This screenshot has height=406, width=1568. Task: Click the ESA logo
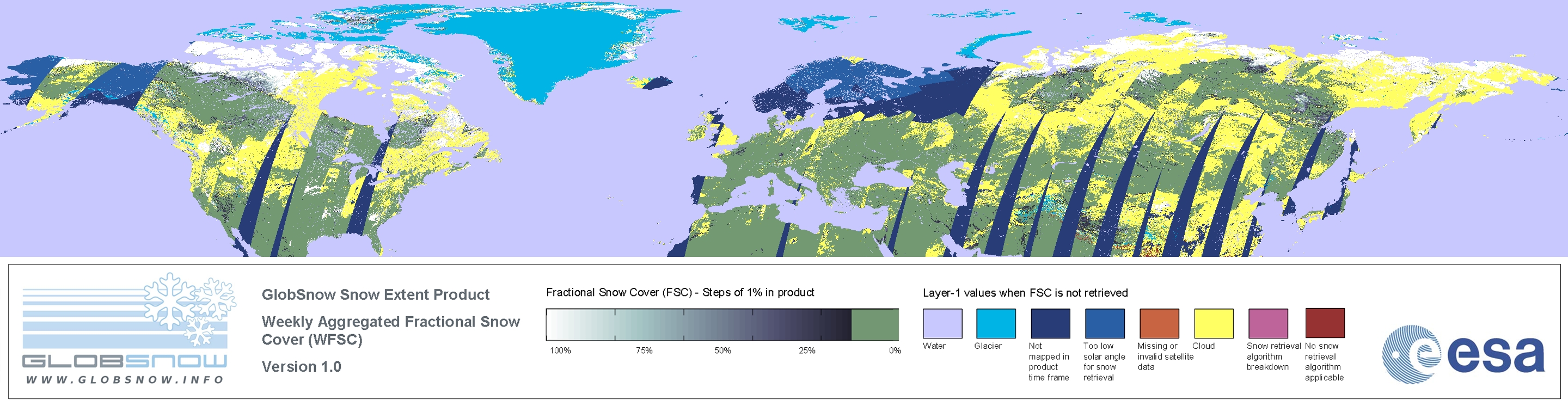point(1463,354)
